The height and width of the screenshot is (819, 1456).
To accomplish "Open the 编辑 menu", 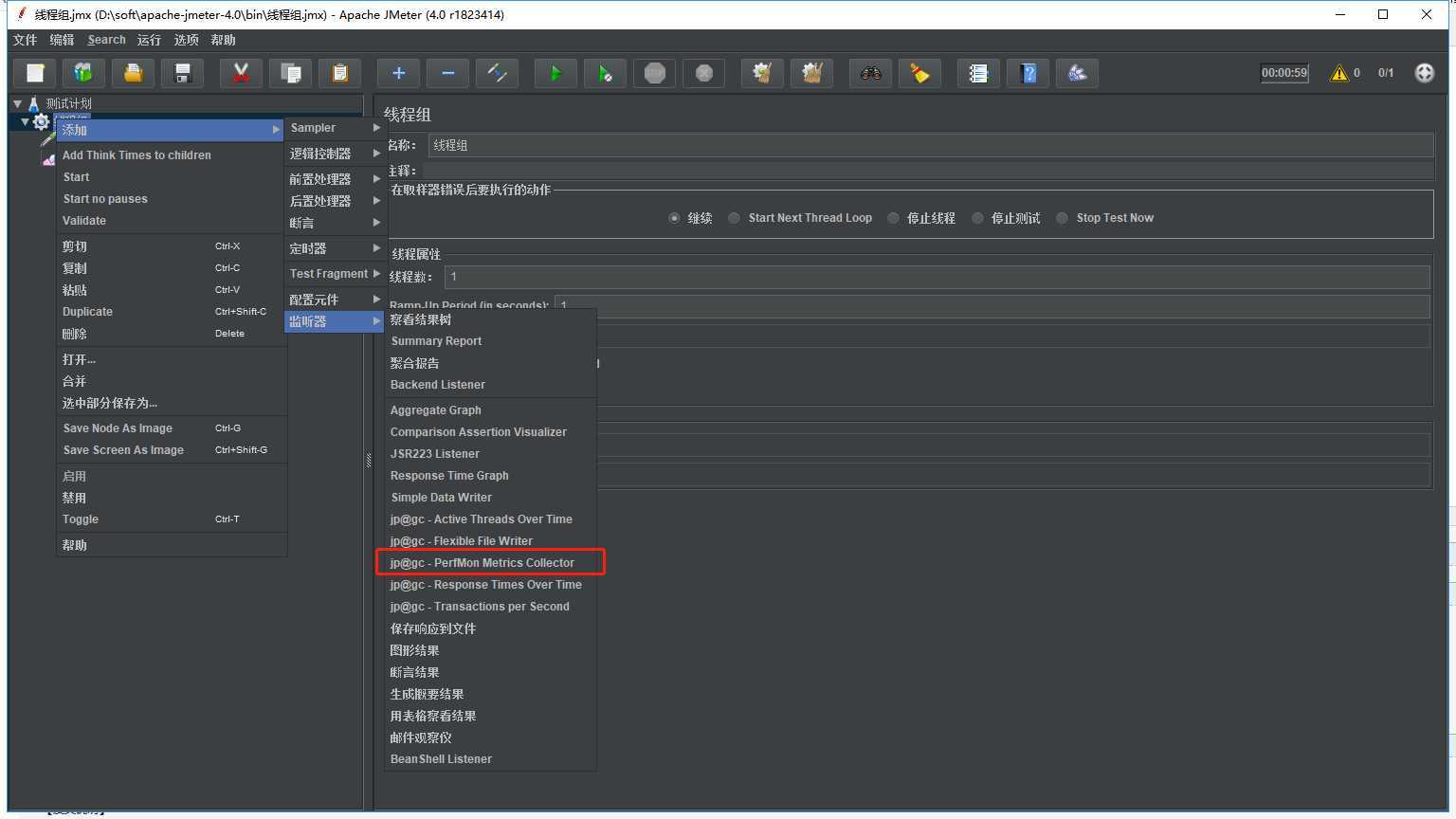I will click(x=62, y=40).
